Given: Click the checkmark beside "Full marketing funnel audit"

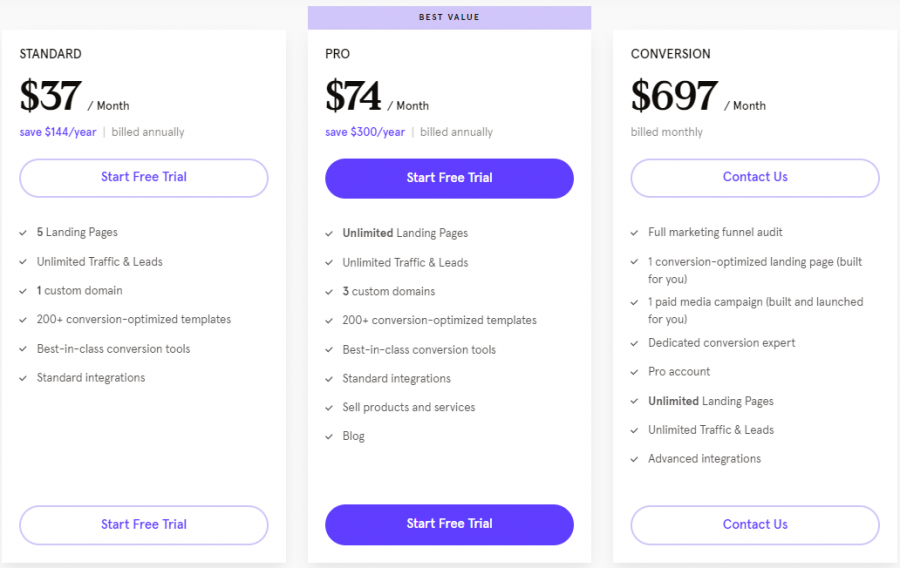Looking at the screenshot, I should coord(635,233).
